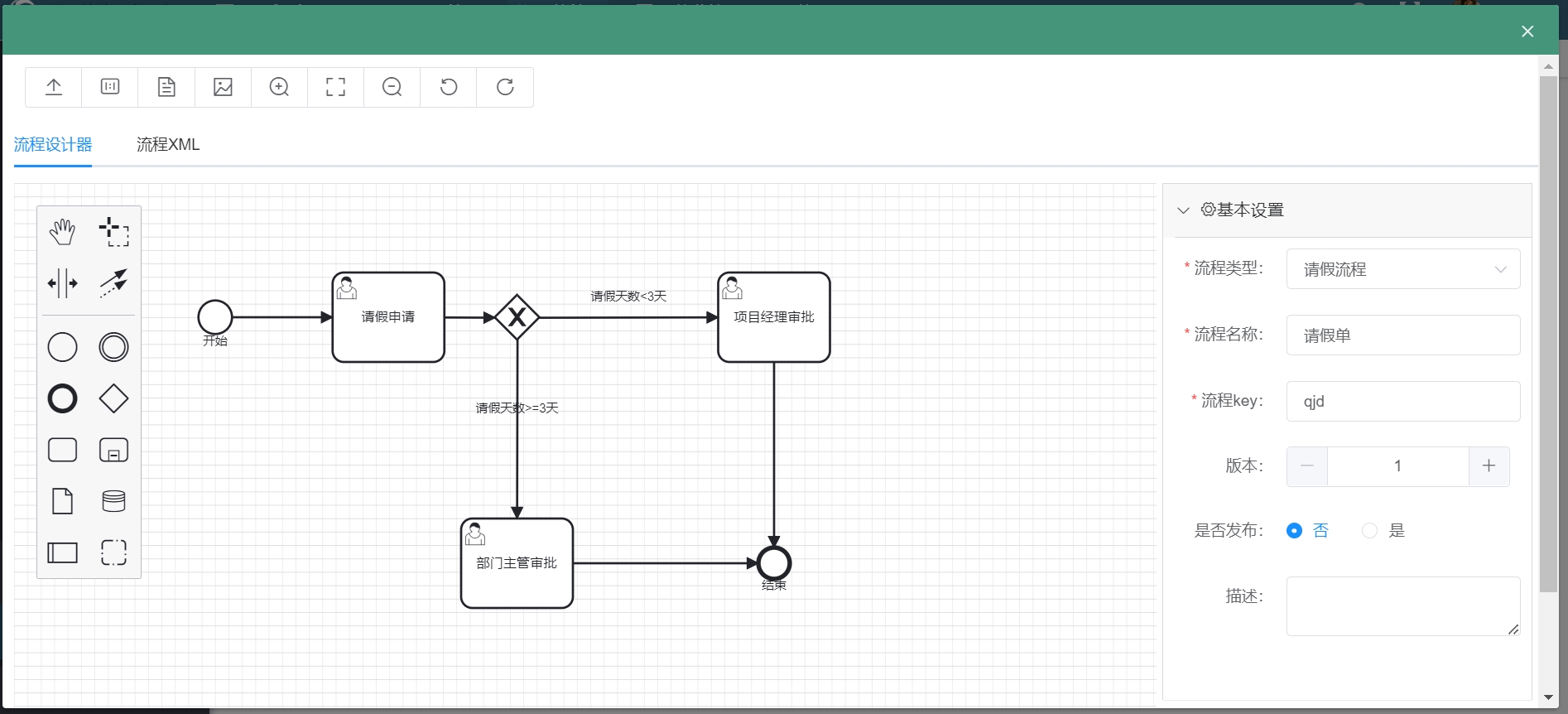The image size is (1568, 714).
Task: Select the 项目经理审批 task node
Action: click(x=774, y=317)
